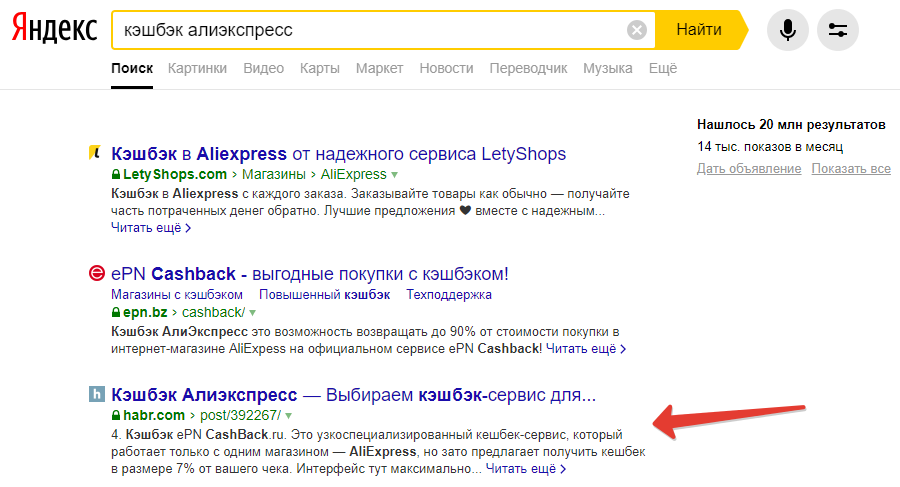Open the search settings sliders icon

pyautogui.click(x=838, y=30)
